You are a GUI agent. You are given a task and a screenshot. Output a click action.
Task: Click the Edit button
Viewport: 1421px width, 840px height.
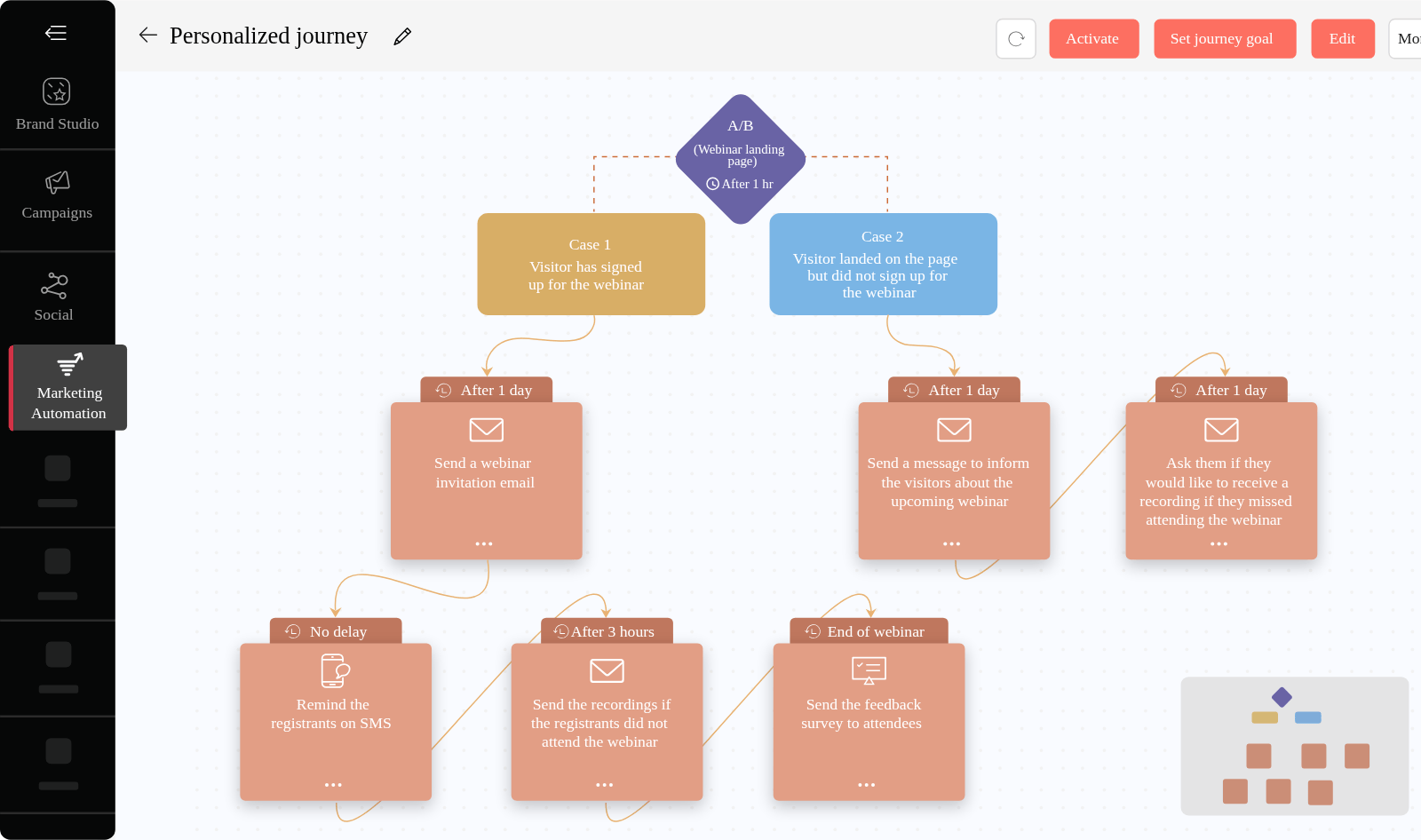coord(1342,39)
